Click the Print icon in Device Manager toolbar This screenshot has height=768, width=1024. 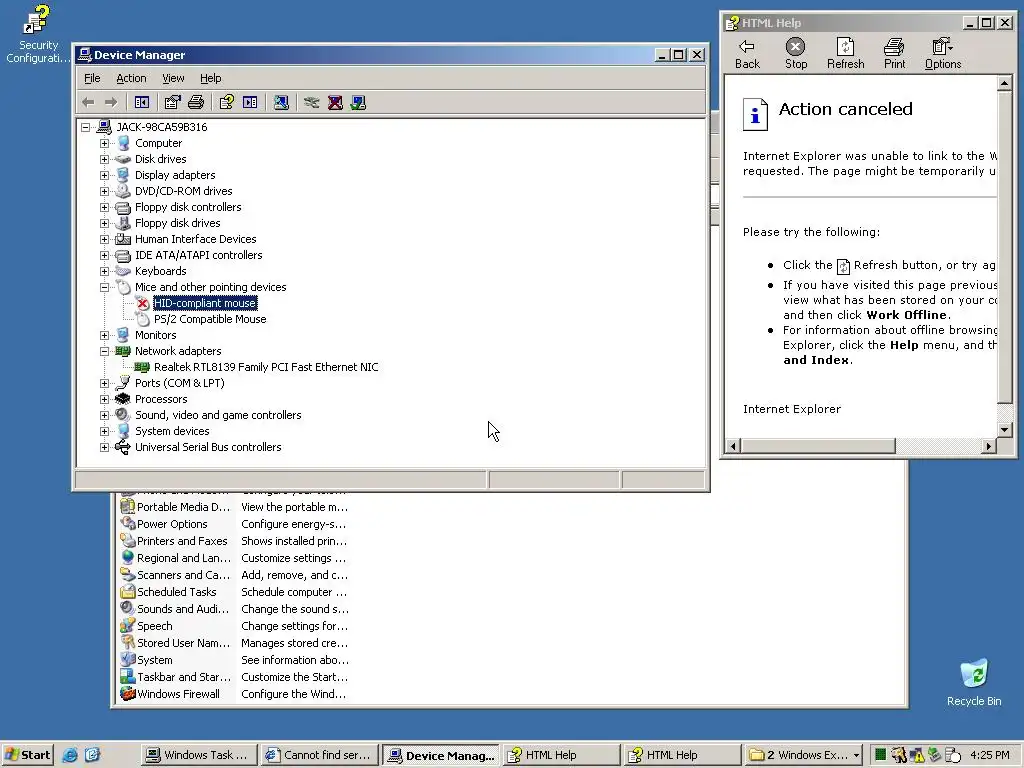[196, 103]
